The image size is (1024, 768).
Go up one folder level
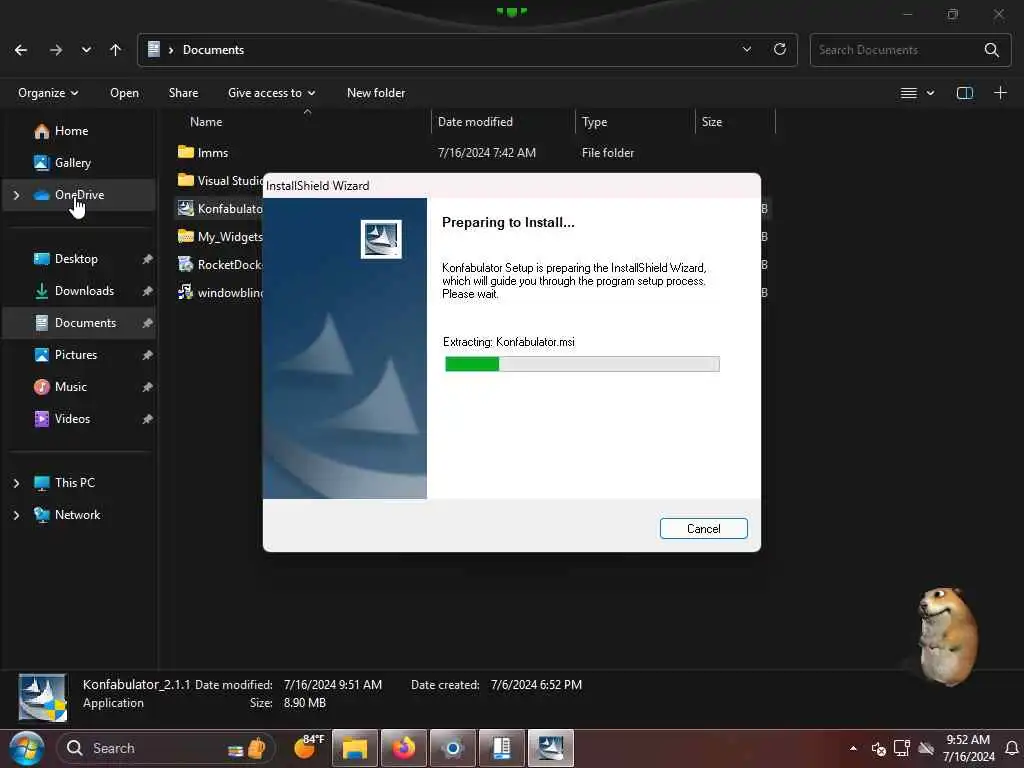116,50
